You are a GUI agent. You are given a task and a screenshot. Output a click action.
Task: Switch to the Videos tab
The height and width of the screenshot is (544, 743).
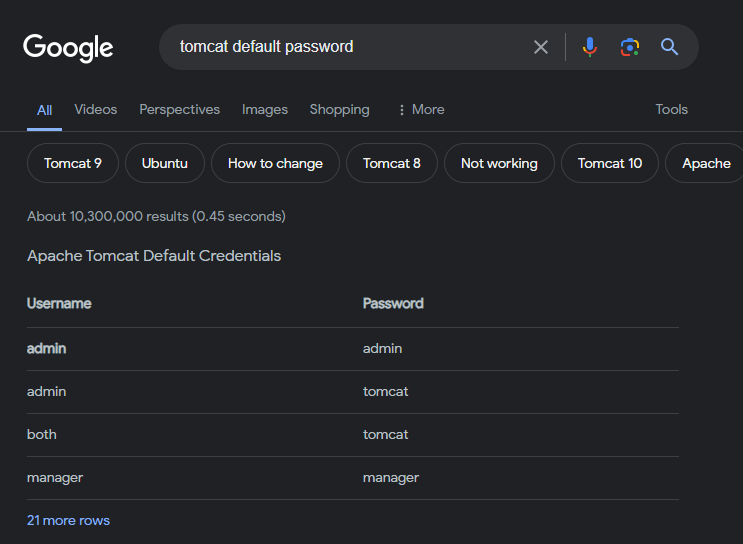click(x=95, y=110)
